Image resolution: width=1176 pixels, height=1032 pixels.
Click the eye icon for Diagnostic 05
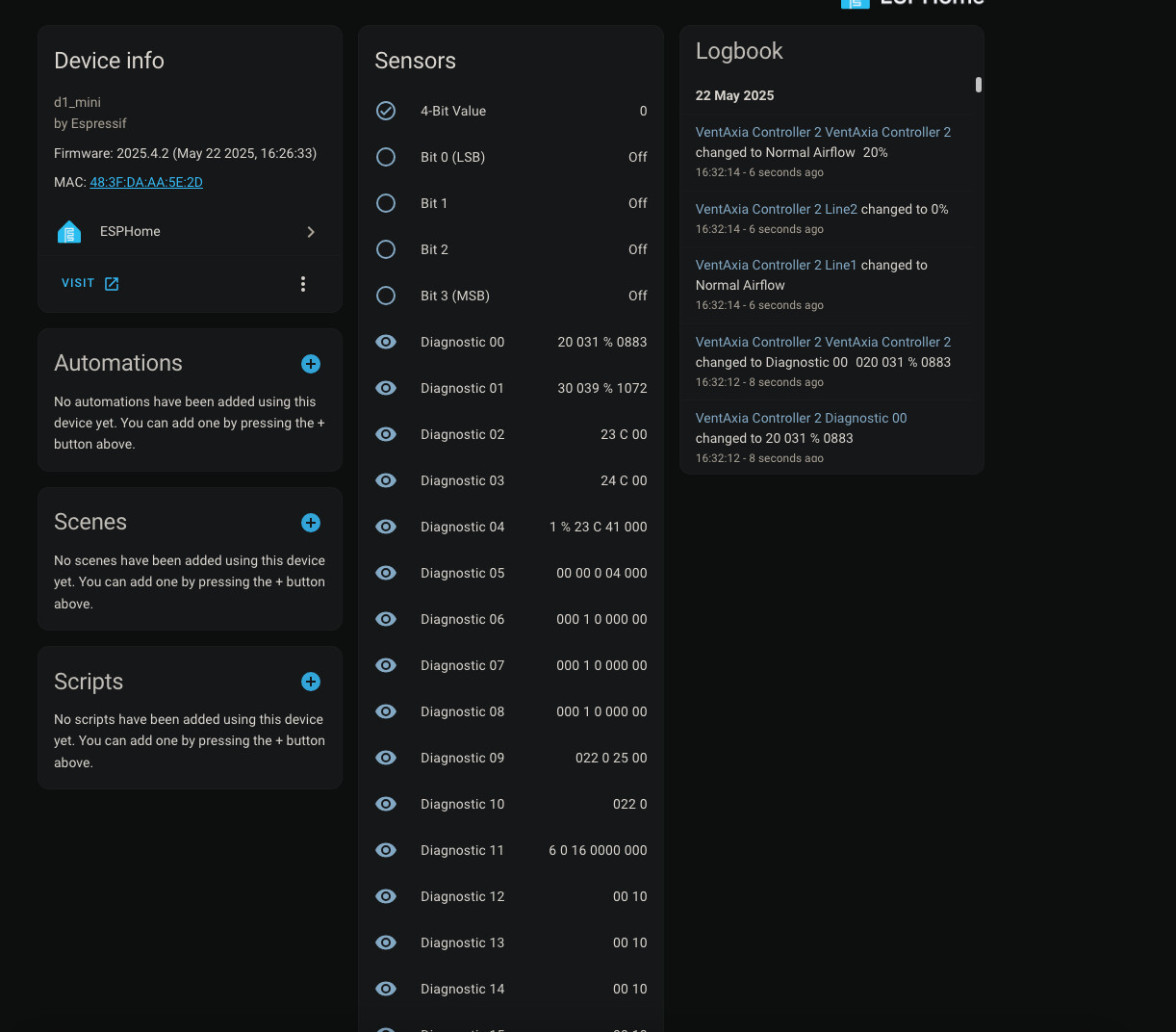[x=386, y=573]
